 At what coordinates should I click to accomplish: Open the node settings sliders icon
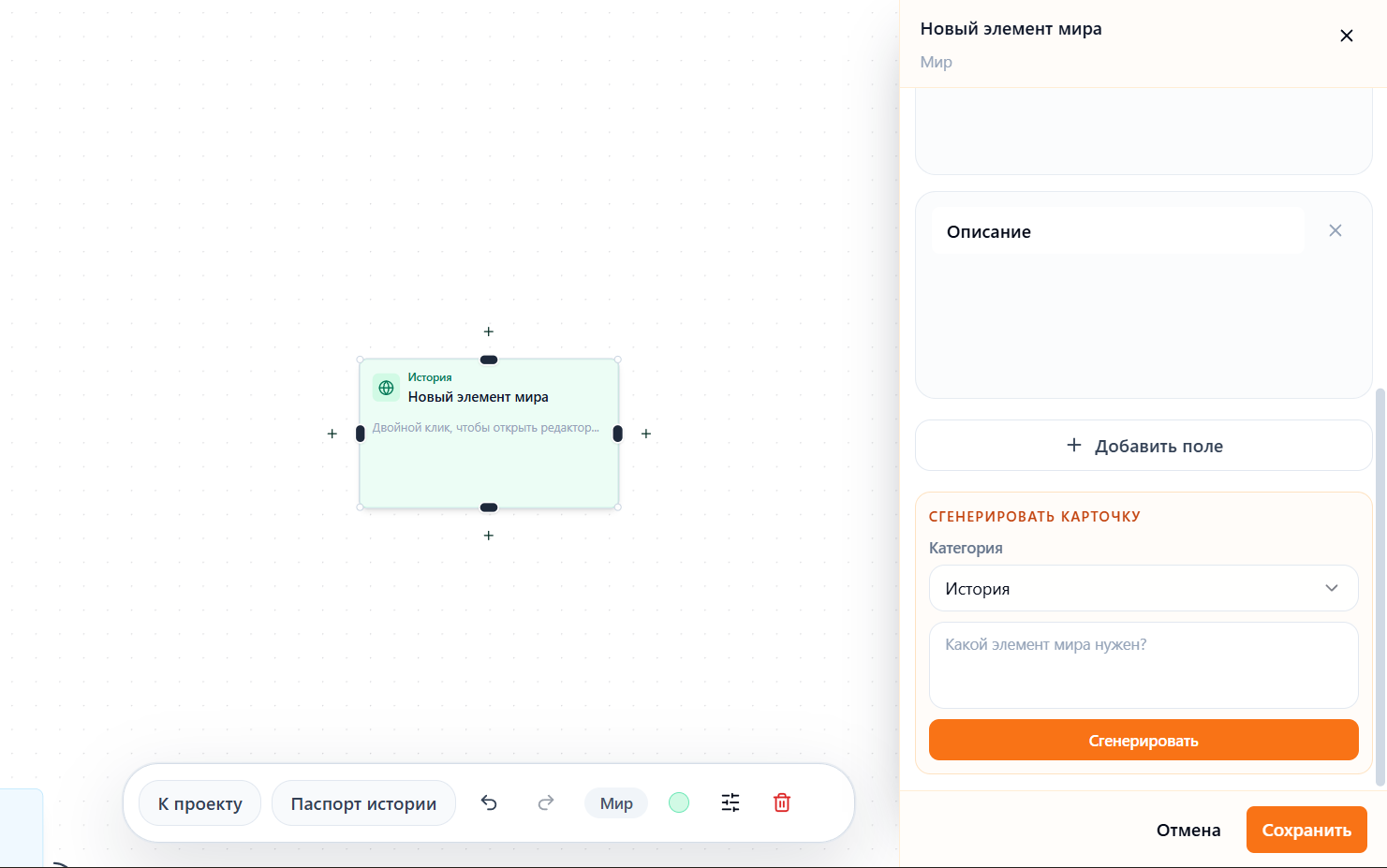coord(730,802)
